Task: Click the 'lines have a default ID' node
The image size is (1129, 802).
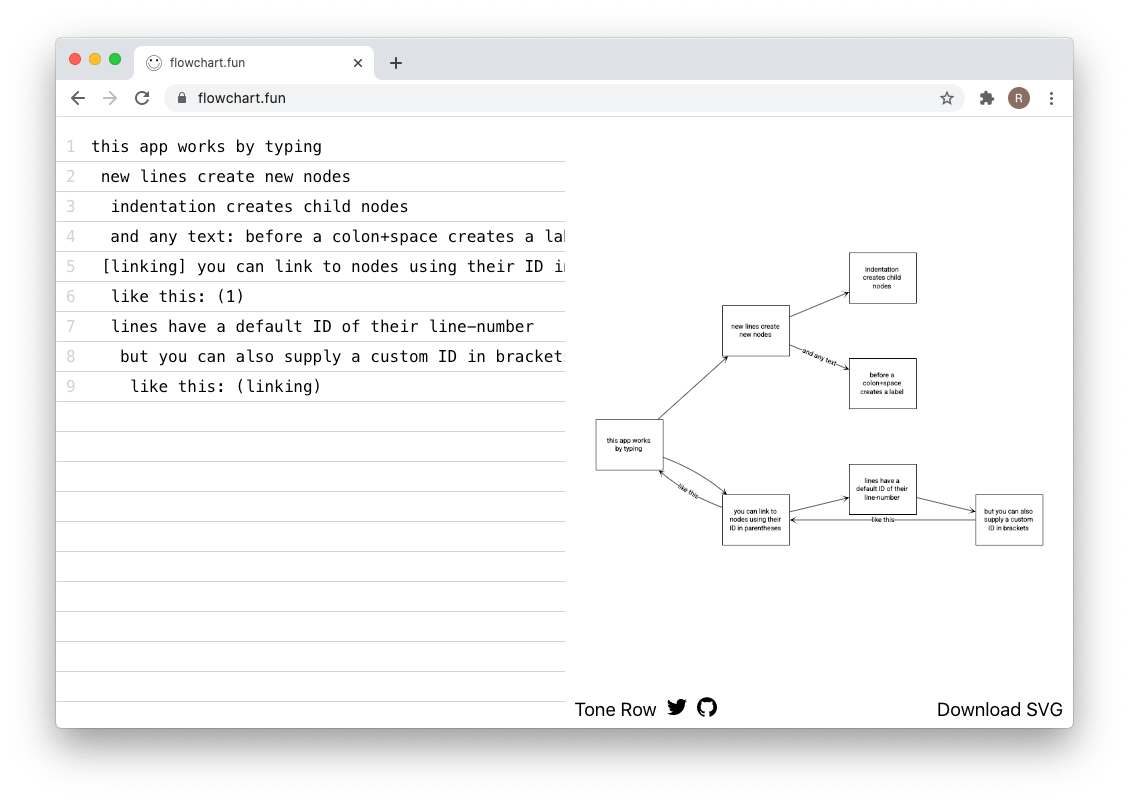Action: coord(883,490)
